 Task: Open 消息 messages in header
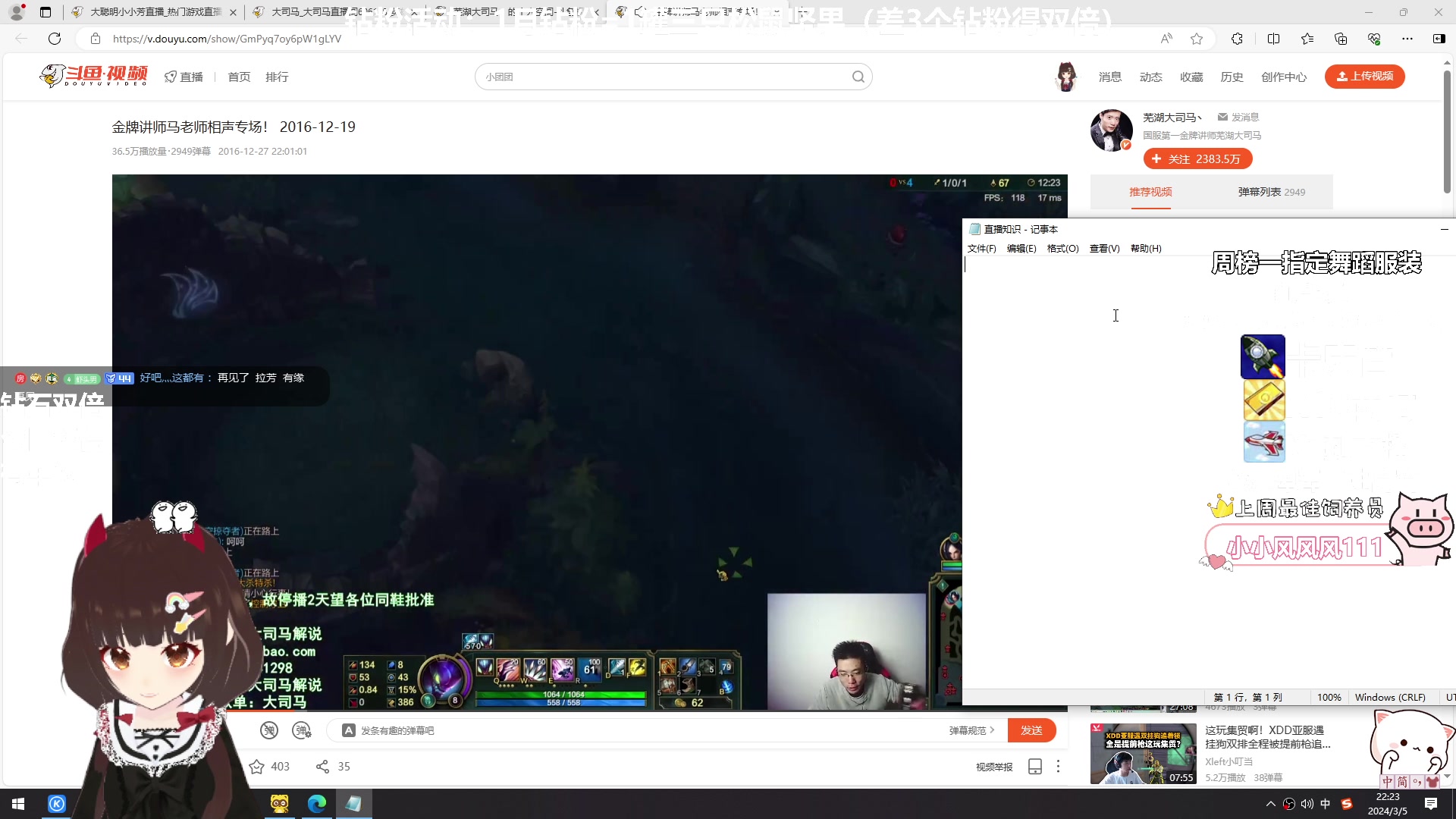pyautogui.click(x=1110, y=77)
